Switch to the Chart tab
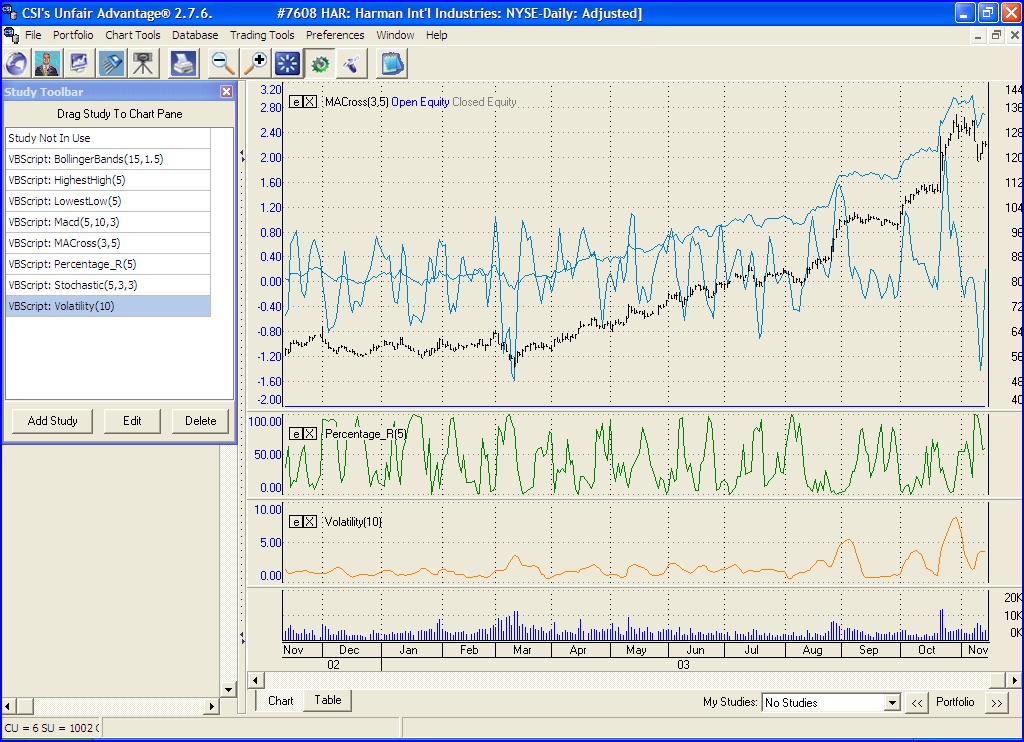This screenshot has height=742, width=1024. coord(280,700)
